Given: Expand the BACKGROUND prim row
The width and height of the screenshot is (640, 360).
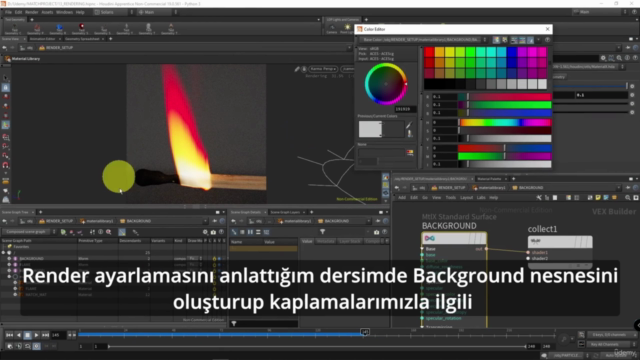Looking at the screenshot, I should tap(9, 259).
